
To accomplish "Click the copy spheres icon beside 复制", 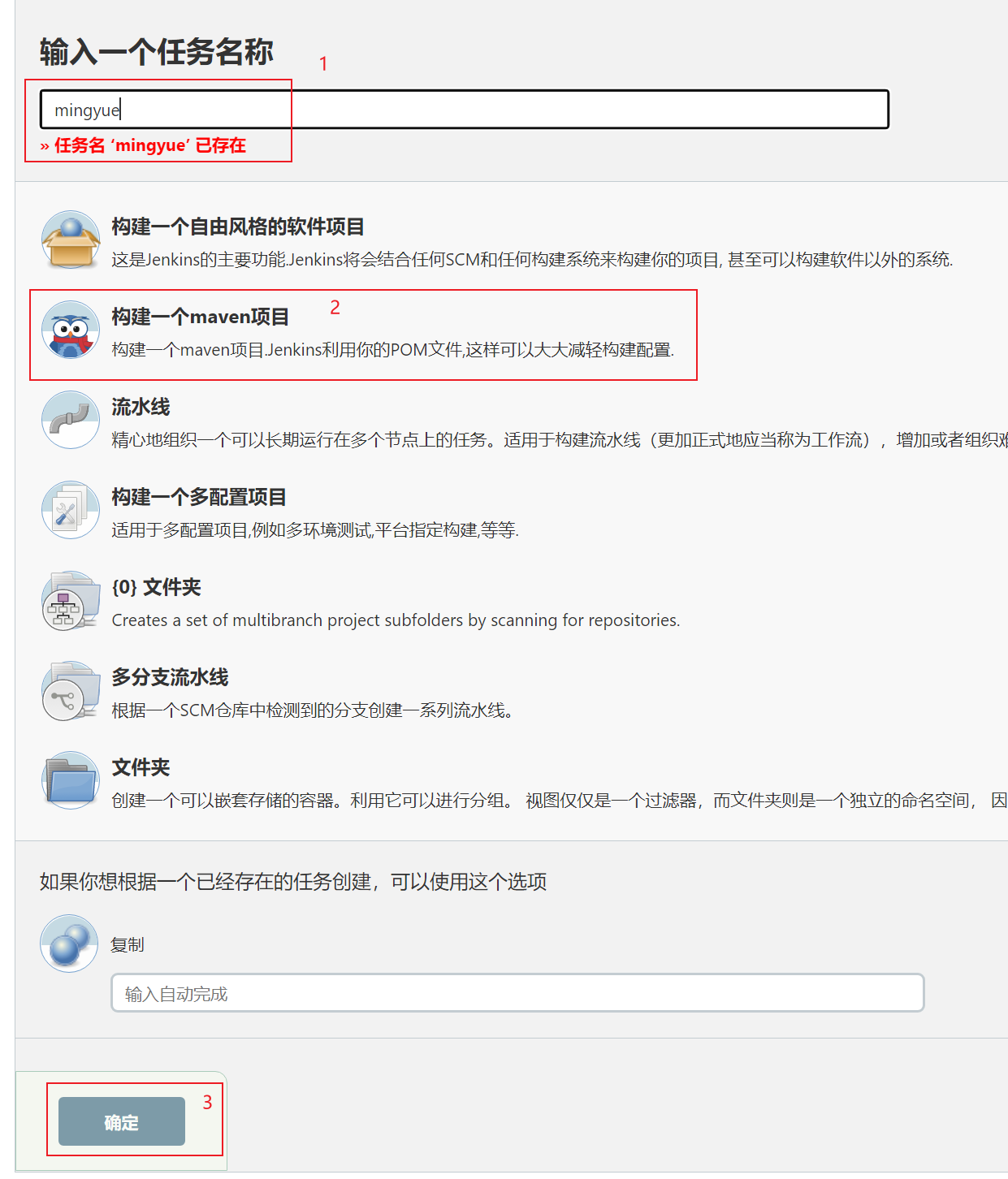I will click(x=69, y=944).
